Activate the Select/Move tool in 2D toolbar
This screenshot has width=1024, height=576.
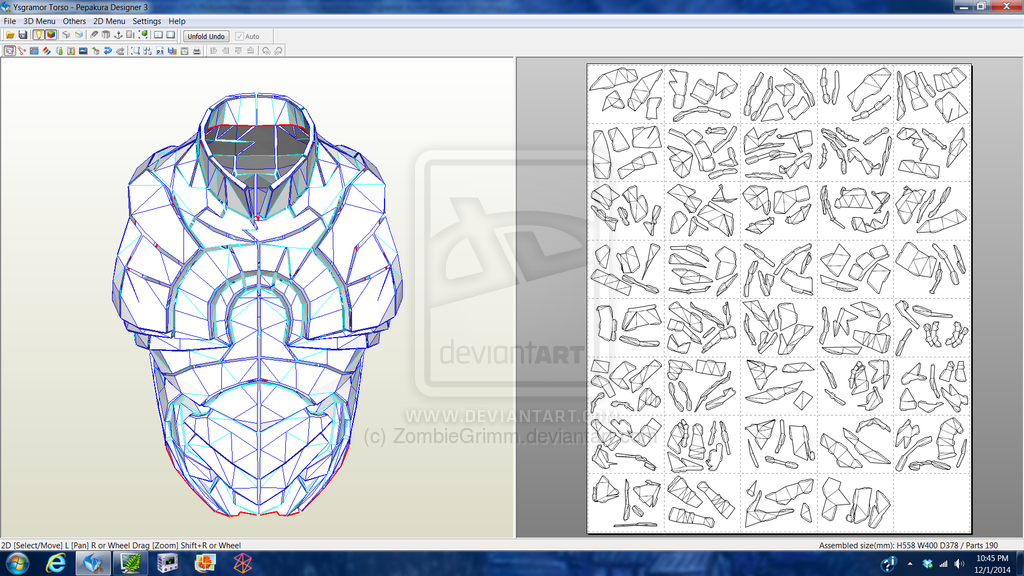coord(10,50)
